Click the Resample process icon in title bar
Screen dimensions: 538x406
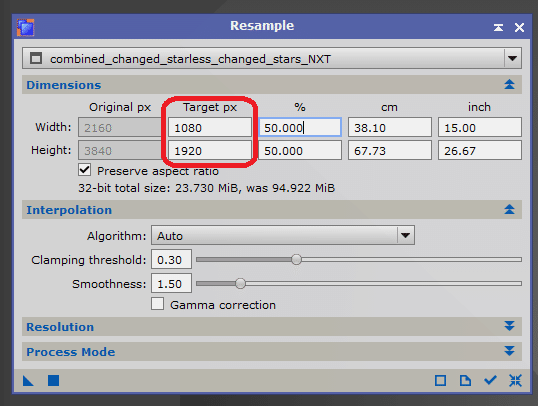[x=26, y=27]
